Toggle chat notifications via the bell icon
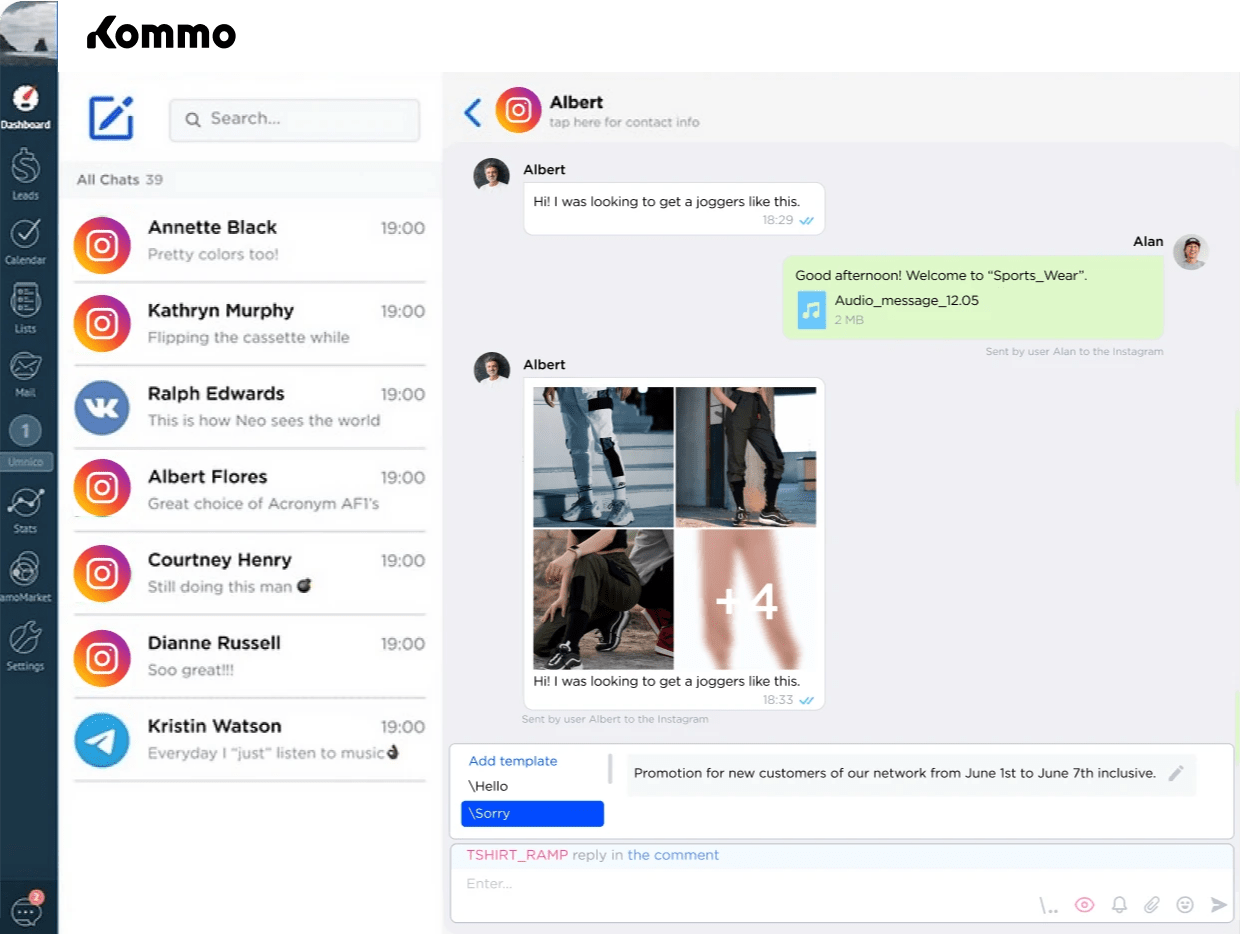Screen dimensions: 1240x934 (1119, 904)
